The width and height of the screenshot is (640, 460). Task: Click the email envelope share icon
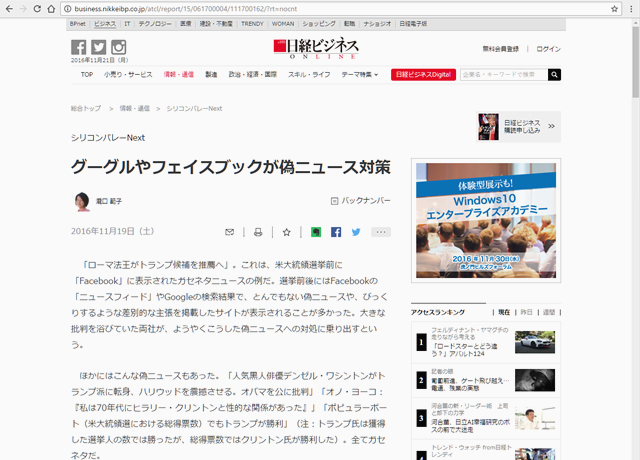pyautogui.click(x=229, y=232)
